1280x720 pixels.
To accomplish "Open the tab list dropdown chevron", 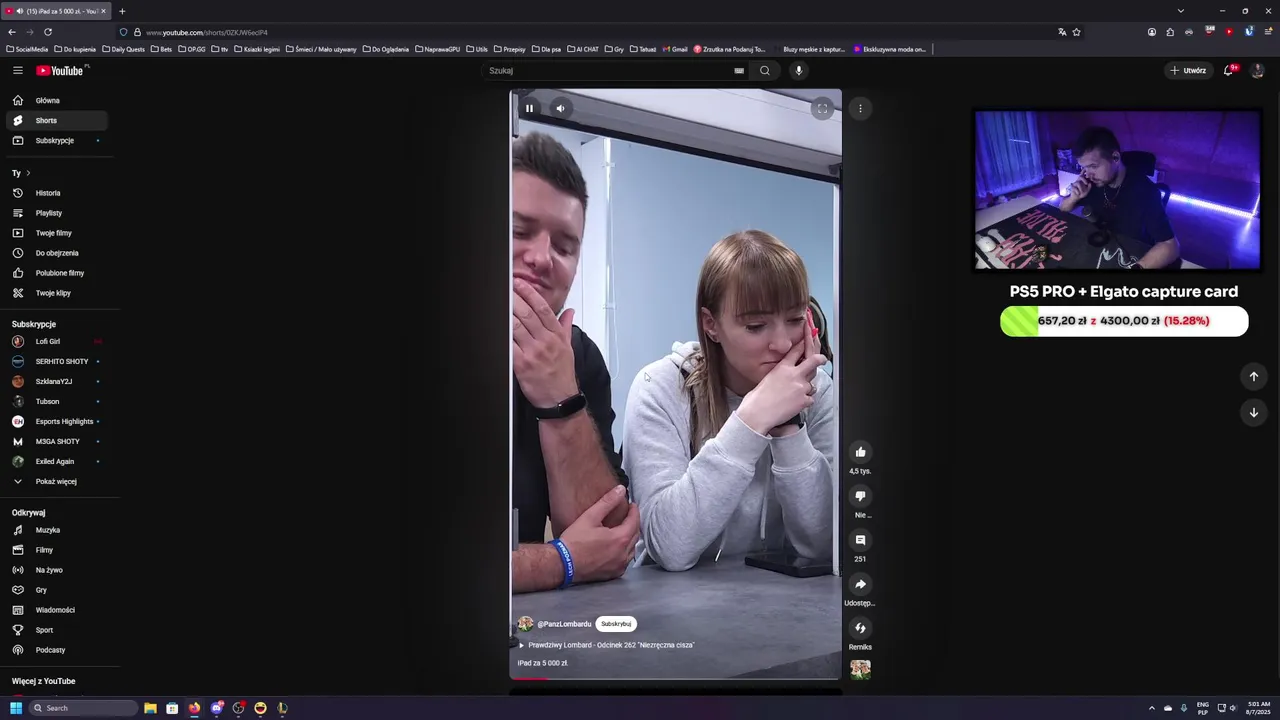I will tap(1180, 11).
